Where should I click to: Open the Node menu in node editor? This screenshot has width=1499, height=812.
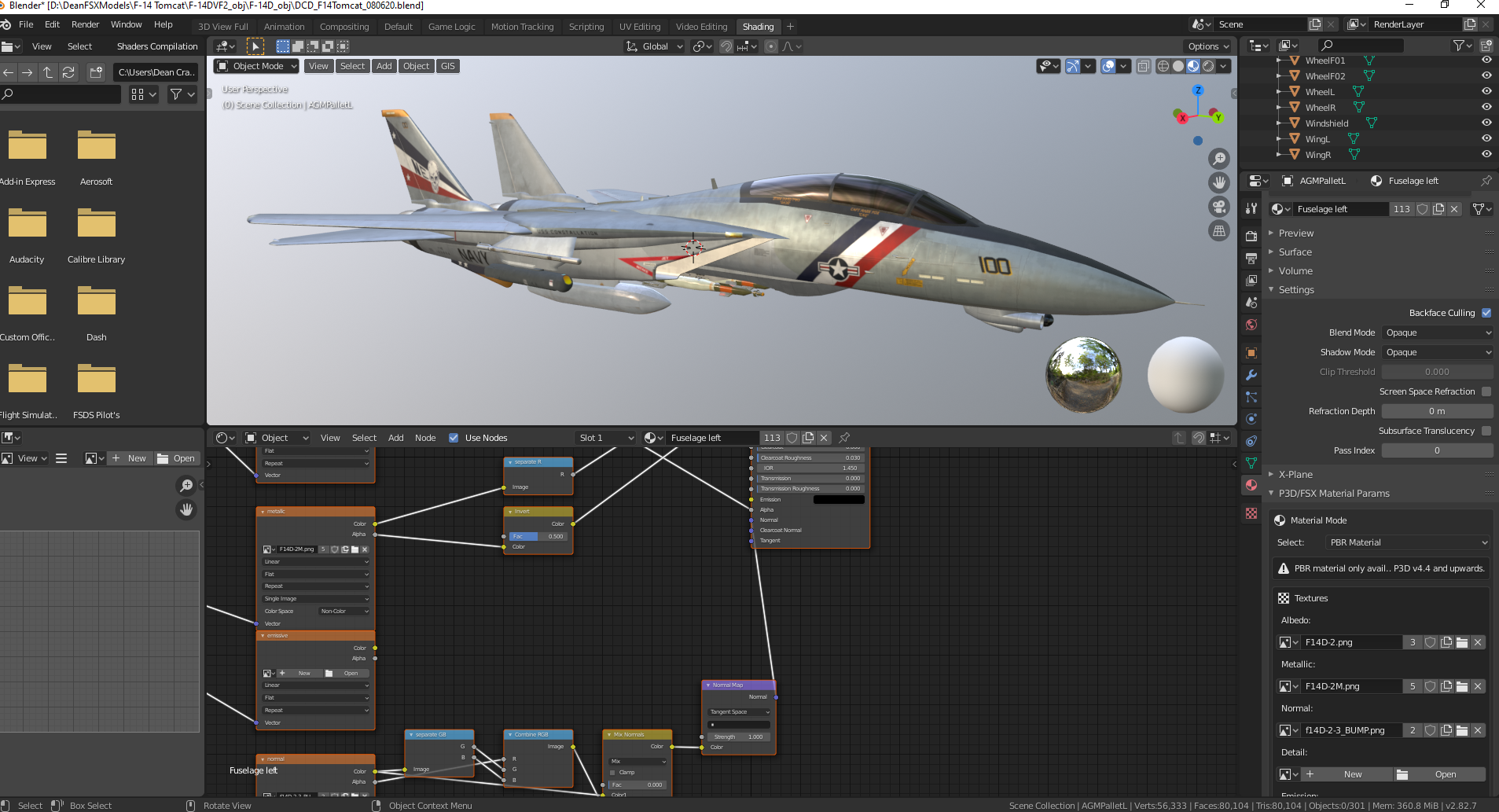tap(425, 438)
